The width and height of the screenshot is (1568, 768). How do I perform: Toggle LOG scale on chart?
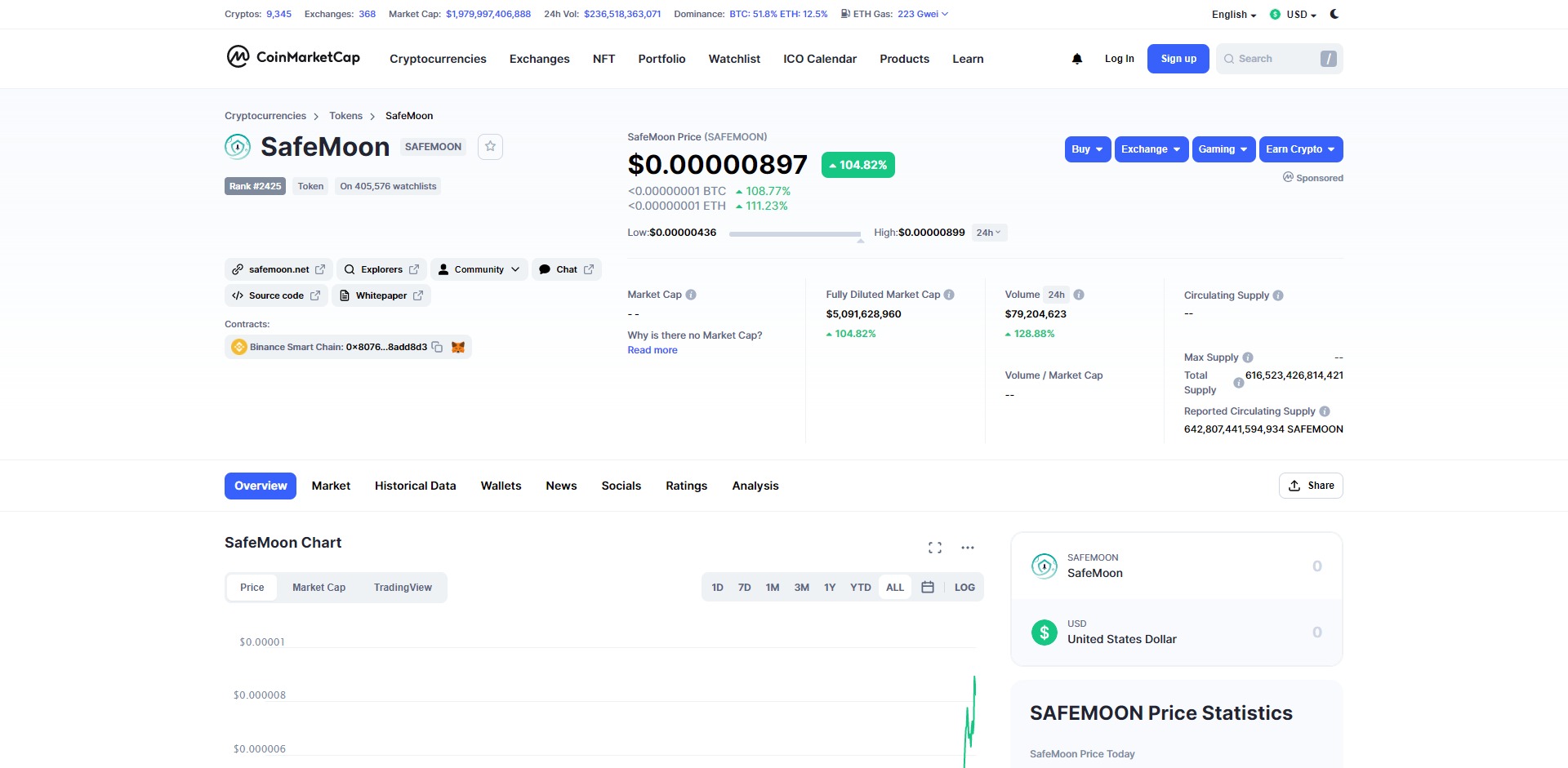[964, 588]
